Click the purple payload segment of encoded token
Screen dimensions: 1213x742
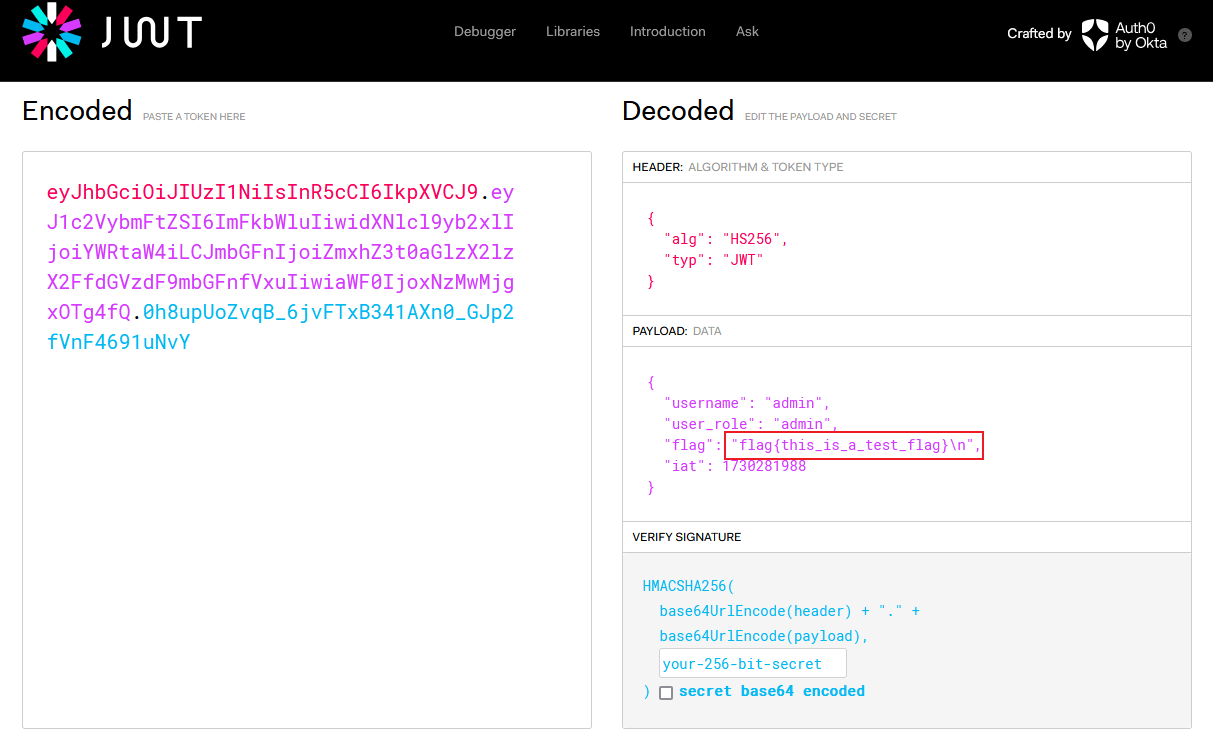[280, 252]
